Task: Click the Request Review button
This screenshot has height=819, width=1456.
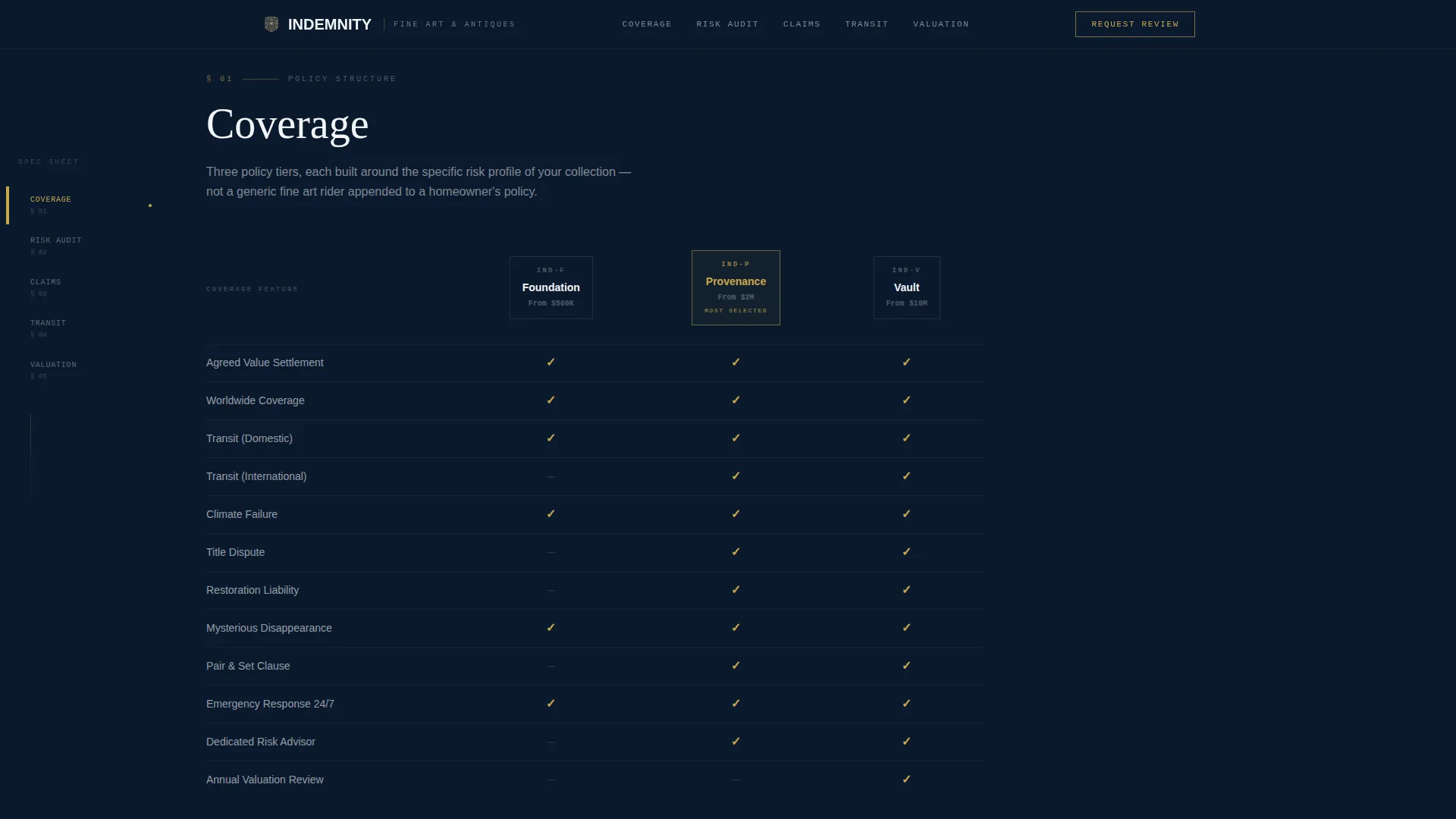Action: coord(1134,24)
